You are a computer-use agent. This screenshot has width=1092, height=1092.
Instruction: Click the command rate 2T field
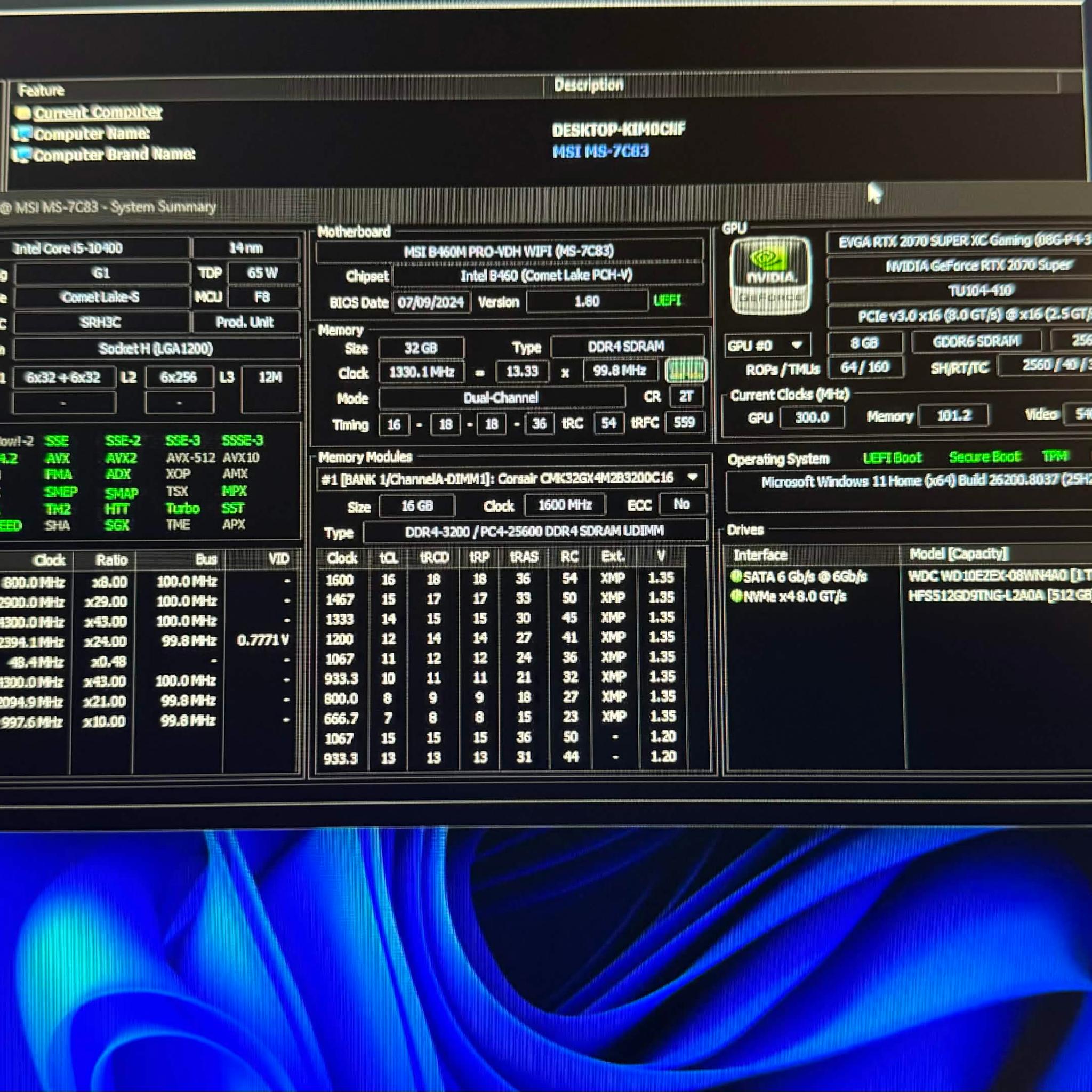686,396
